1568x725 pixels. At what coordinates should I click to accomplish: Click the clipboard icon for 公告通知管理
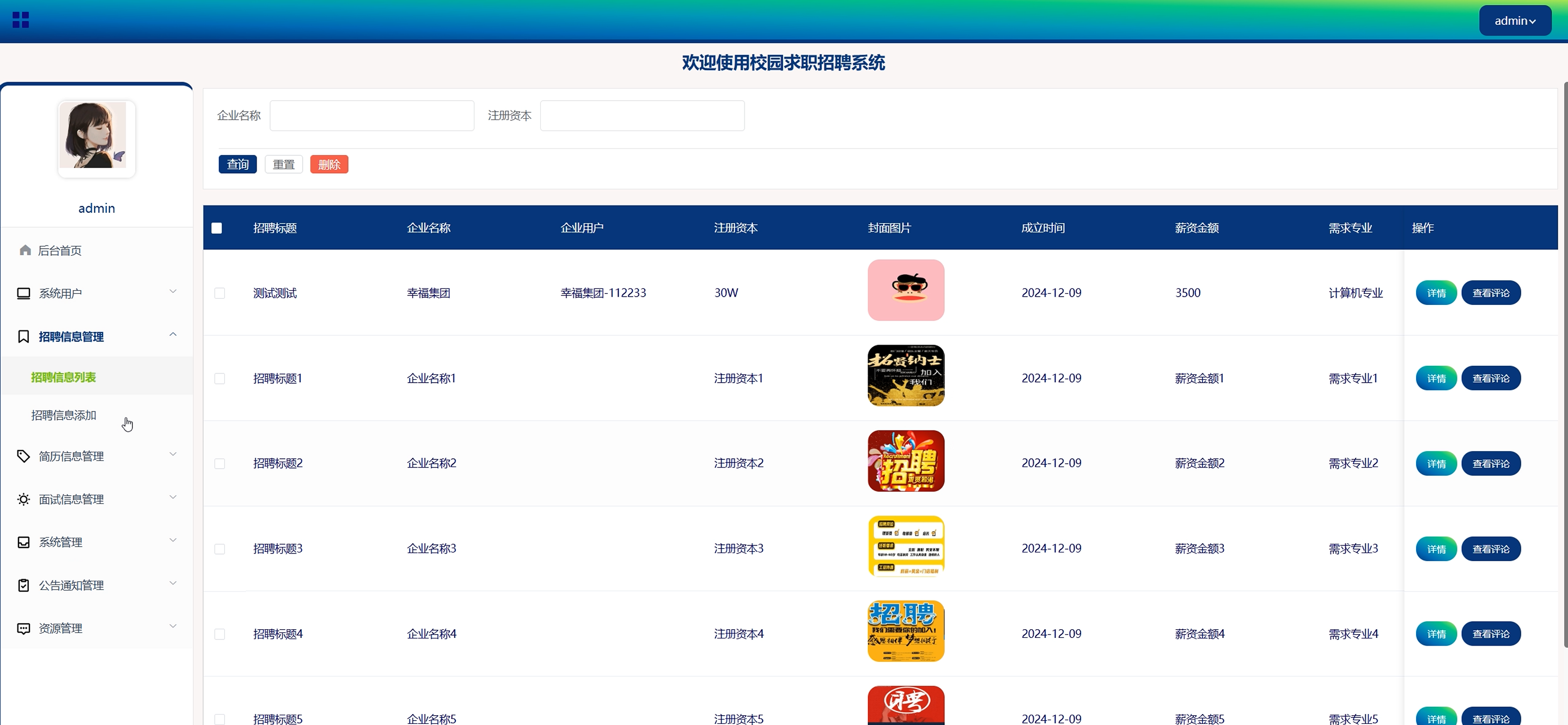23,585
